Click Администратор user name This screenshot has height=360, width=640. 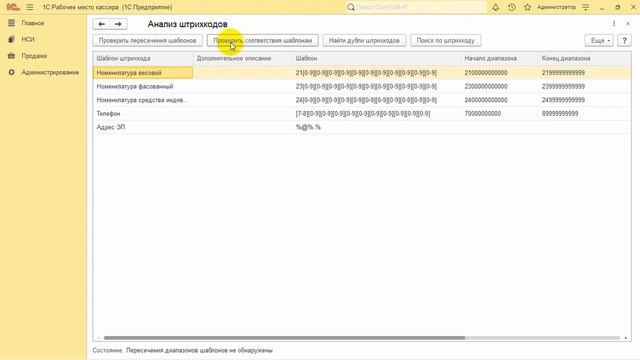click(556, 7)
